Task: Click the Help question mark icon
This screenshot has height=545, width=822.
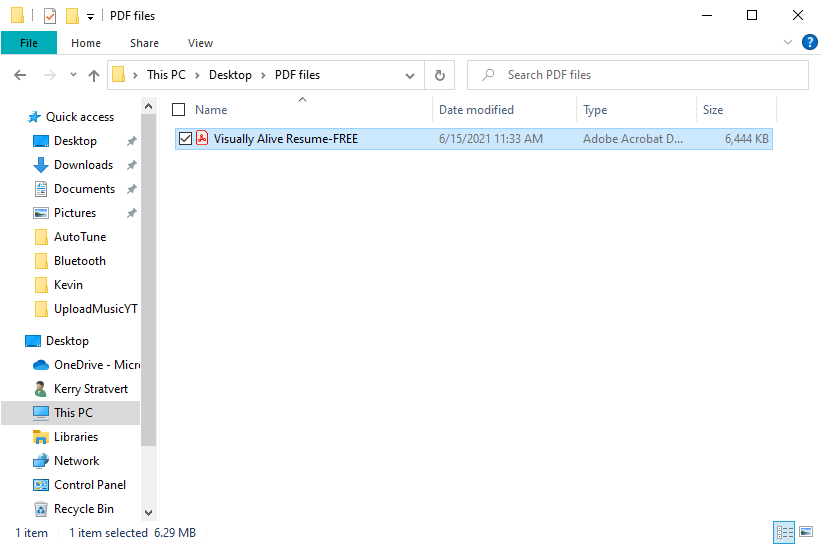Action: click(x=809, y=43)
